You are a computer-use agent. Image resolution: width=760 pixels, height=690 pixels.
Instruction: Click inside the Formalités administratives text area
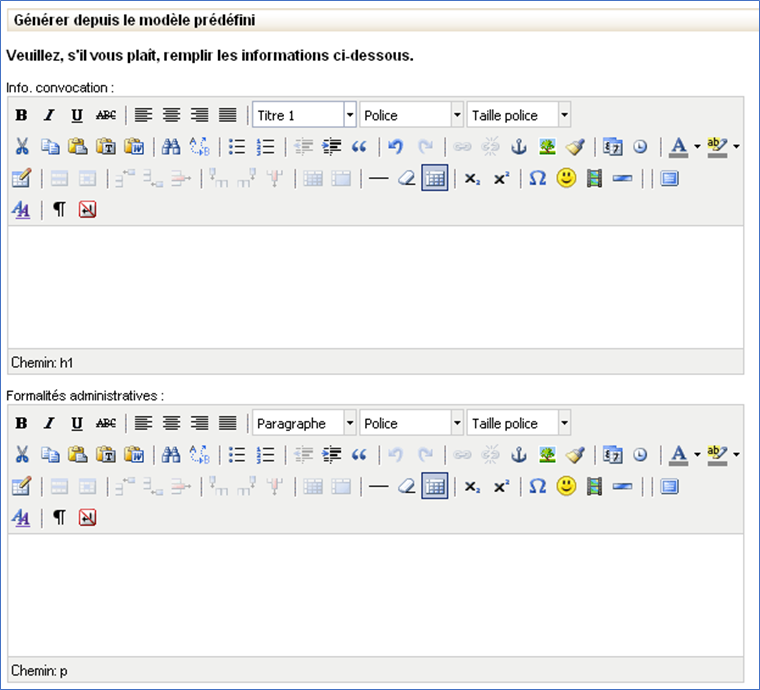click(375, 594)
